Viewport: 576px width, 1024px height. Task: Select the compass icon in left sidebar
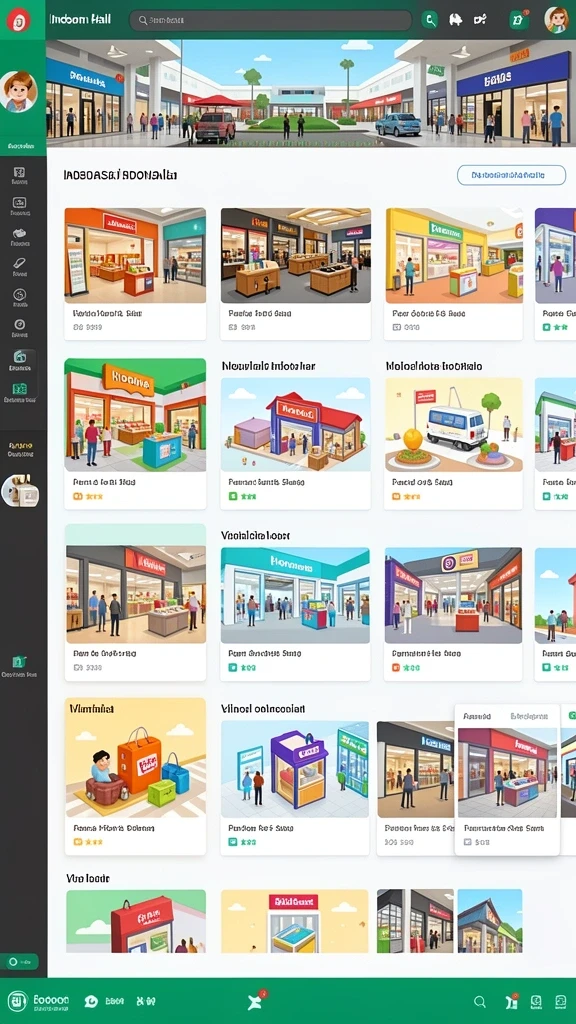point(20,325)
